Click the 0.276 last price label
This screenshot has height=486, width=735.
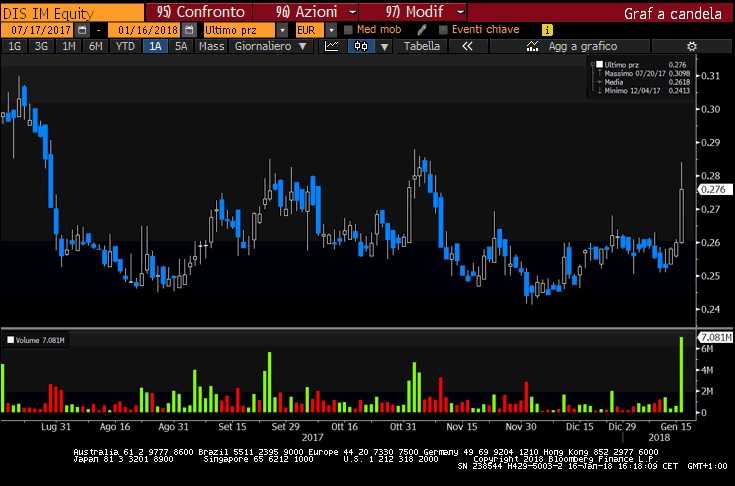pyautogui.click(x=714, y=189)
